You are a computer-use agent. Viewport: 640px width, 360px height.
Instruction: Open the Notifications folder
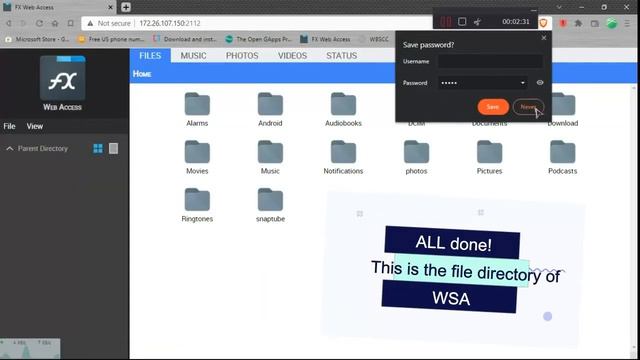click(x=343, y=157)
